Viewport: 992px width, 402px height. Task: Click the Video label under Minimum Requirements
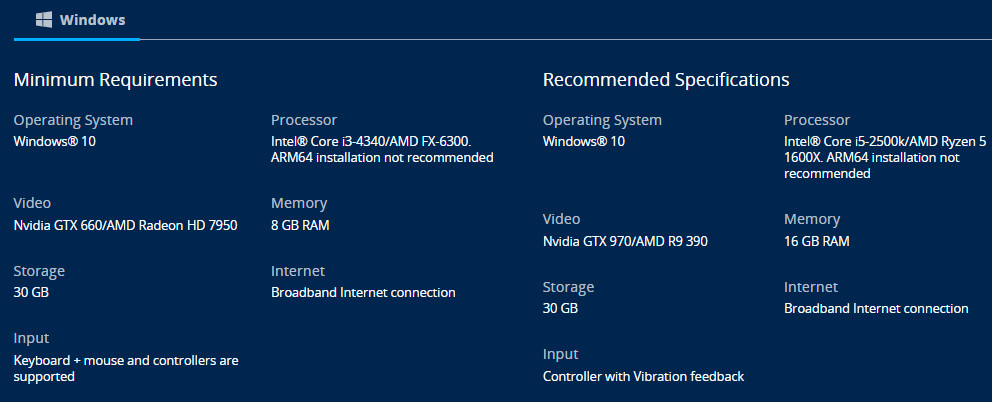click(32, 203)
